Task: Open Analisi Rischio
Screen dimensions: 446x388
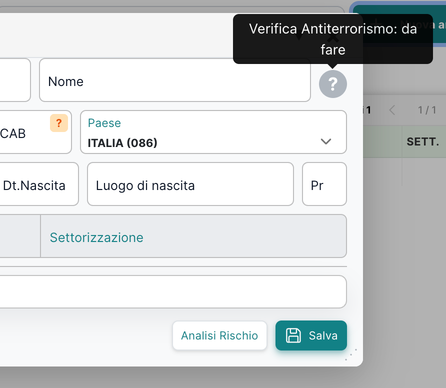Action: [220, 335]
